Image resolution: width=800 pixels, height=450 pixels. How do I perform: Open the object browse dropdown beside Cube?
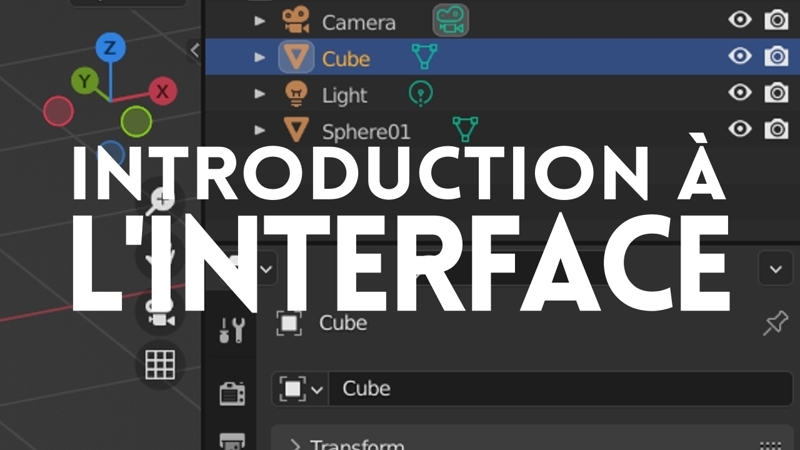pos(302,388)
